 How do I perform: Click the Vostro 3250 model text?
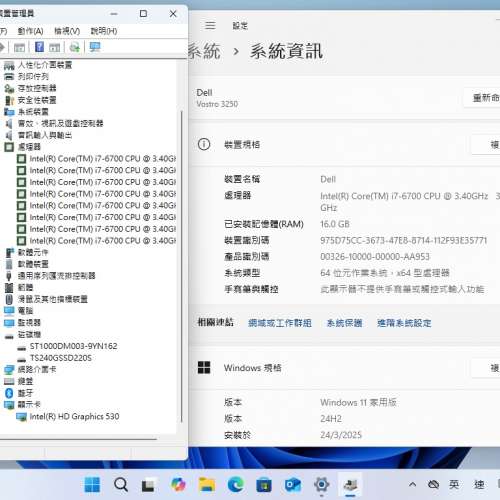[217, 104]
